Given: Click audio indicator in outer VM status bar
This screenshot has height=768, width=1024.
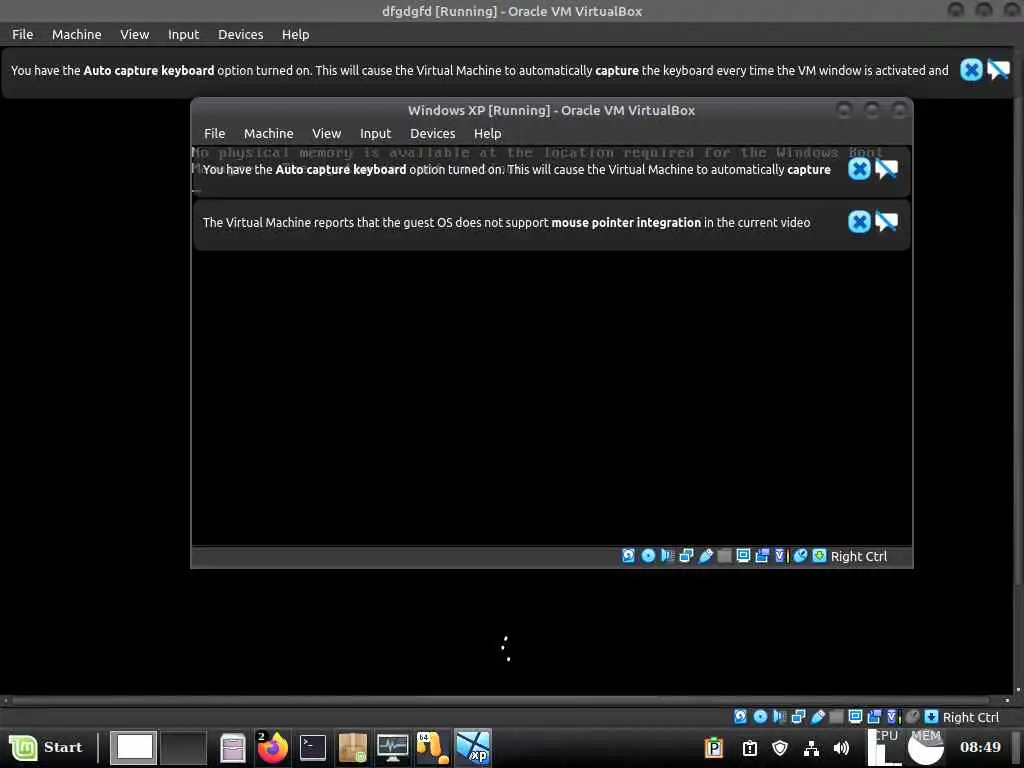Looking at the screenshot, I should point(779,716).
